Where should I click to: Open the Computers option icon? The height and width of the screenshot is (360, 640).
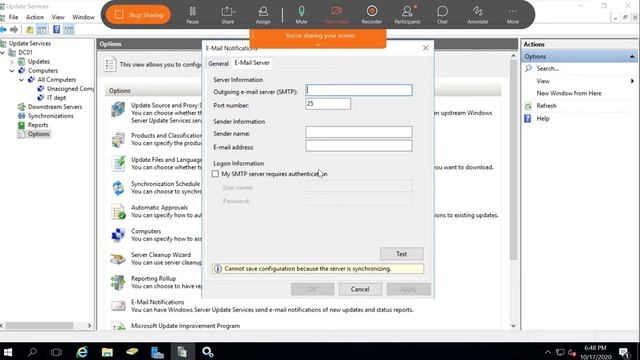118,235
